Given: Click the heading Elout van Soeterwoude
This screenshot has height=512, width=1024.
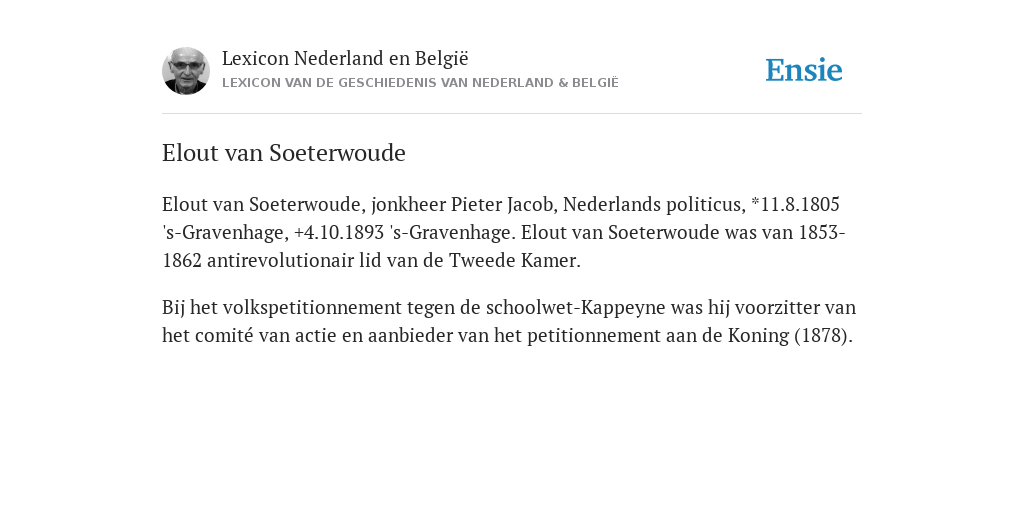Looking at the screenshot, I should pyautogui.click(x=283, y=153).
